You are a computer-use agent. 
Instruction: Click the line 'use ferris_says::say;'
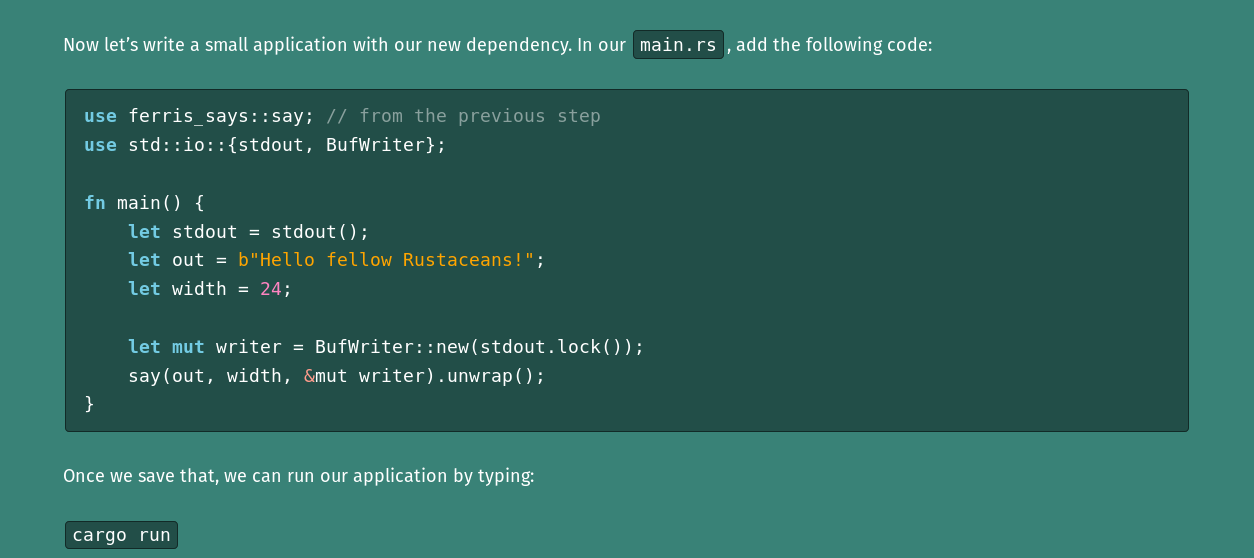pos(199,116)
